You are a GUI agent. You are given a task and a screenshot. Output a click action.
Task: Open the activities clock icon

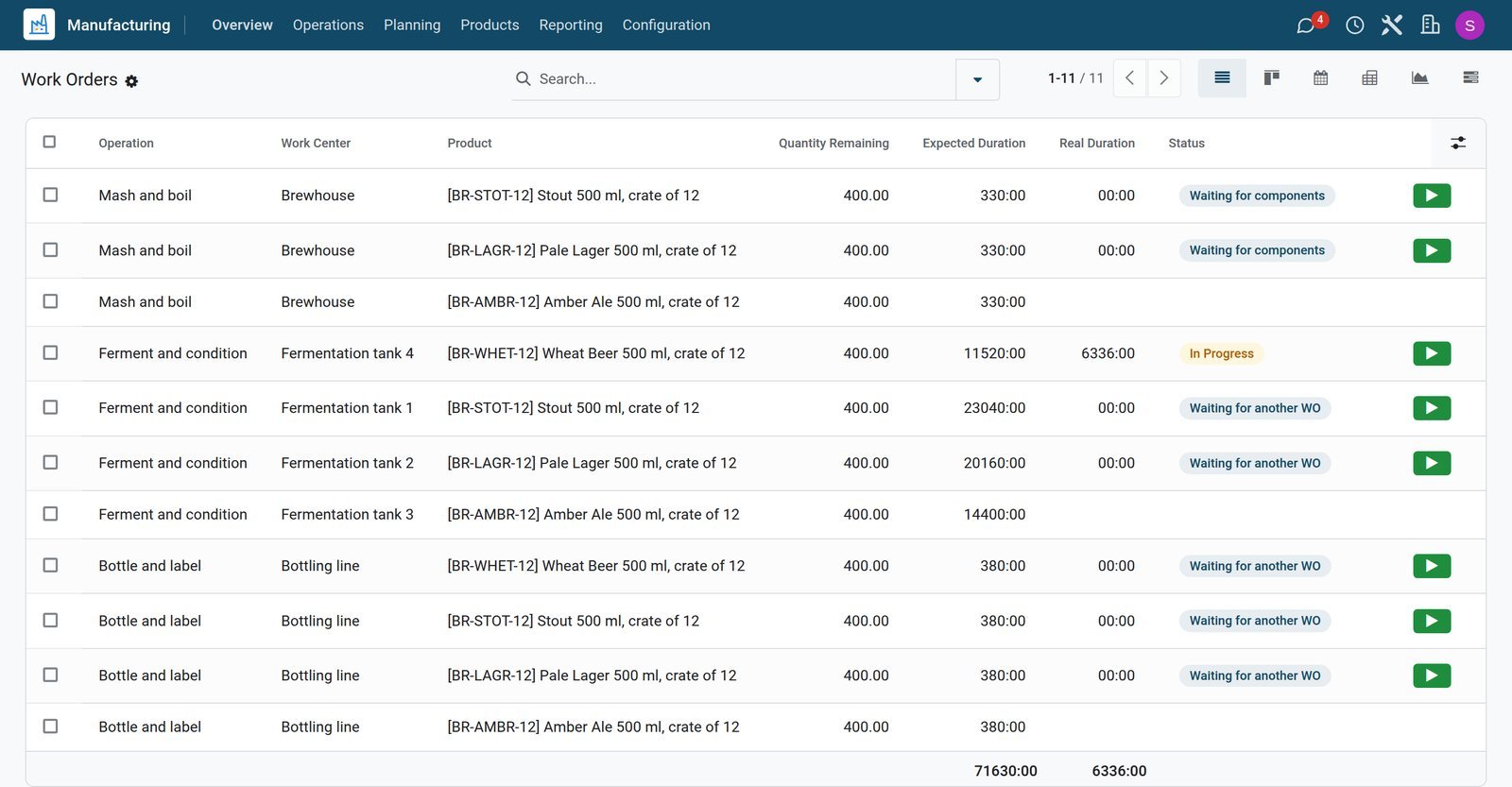pyautogui.click(x=1354, y=26)
